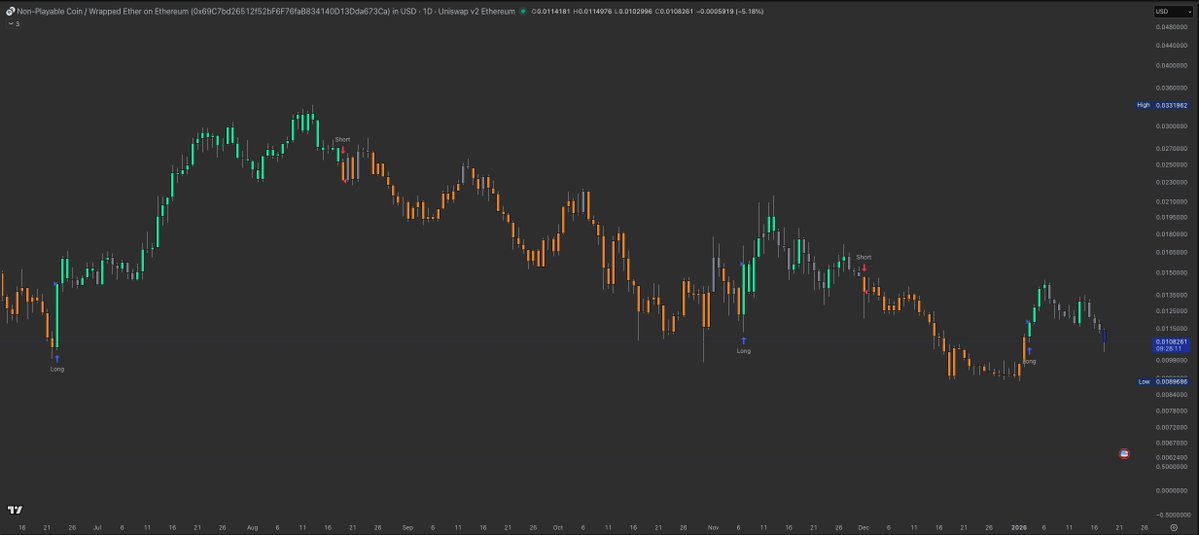
Task: Click the Low 0.0089686 price label
Action: click(x=1162, y=381)
